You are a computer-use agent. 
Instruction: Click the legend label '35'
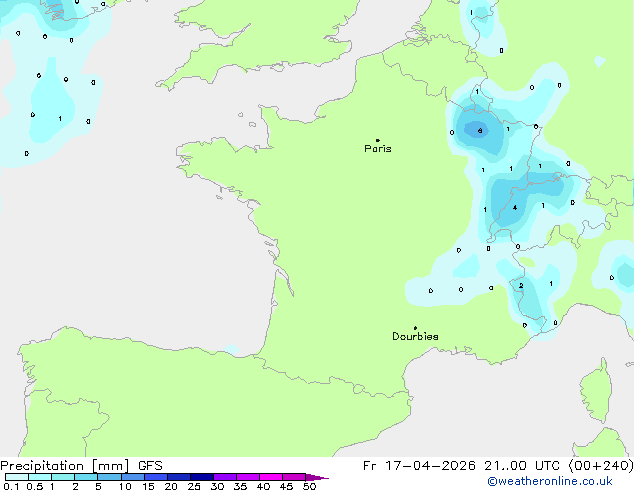point(240,486)
